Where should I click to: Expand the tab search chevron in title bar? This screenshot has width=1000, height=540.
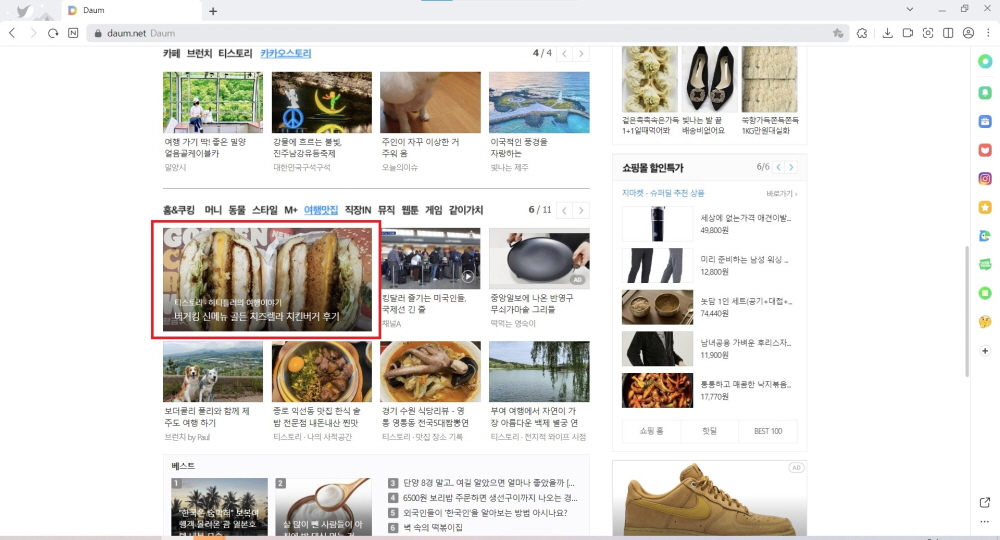pyautogui.click(x=910, y=9)
